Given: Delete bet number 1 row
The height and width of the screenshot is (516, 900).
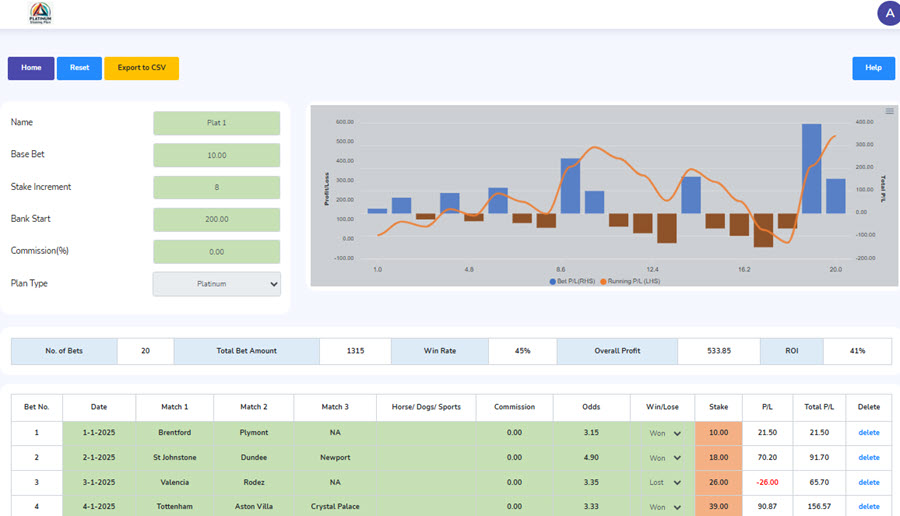Looking at the screenshot, I should pyautogui.click(x=868, y=433).
